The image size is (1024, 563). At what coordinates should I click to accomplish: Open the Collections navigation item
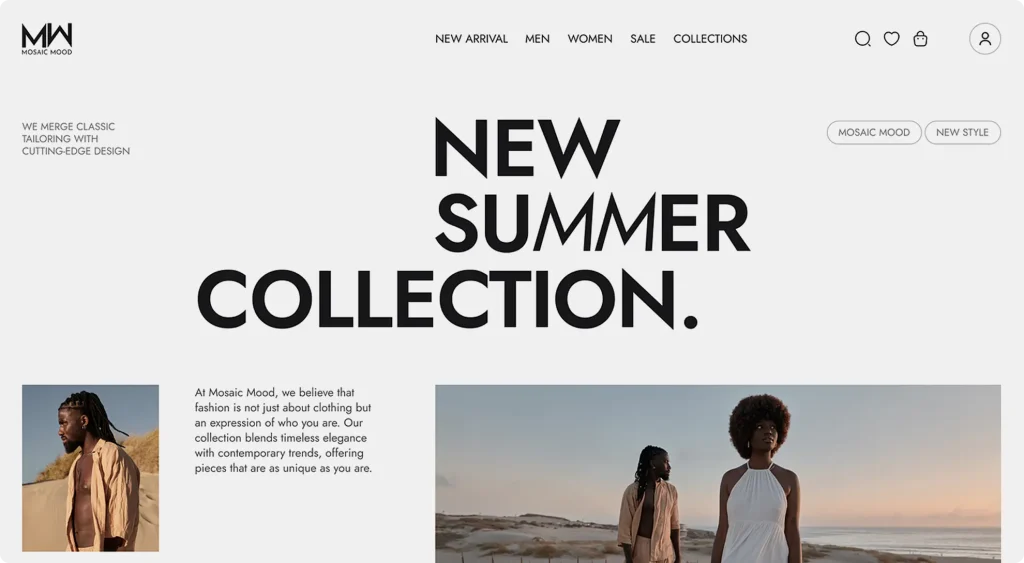pyautogui.click(x=710, y=39)
